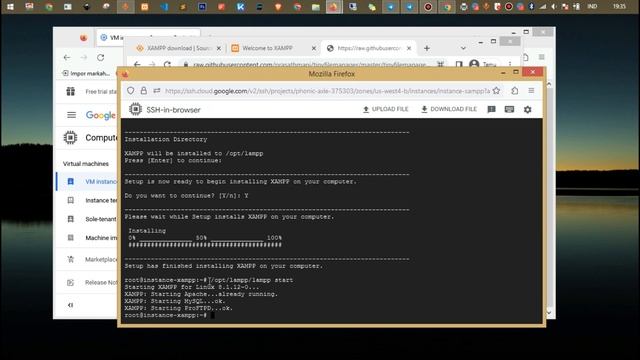Click the Google Cloud logo
Screen dimensions: 640x360
[101, 116]
